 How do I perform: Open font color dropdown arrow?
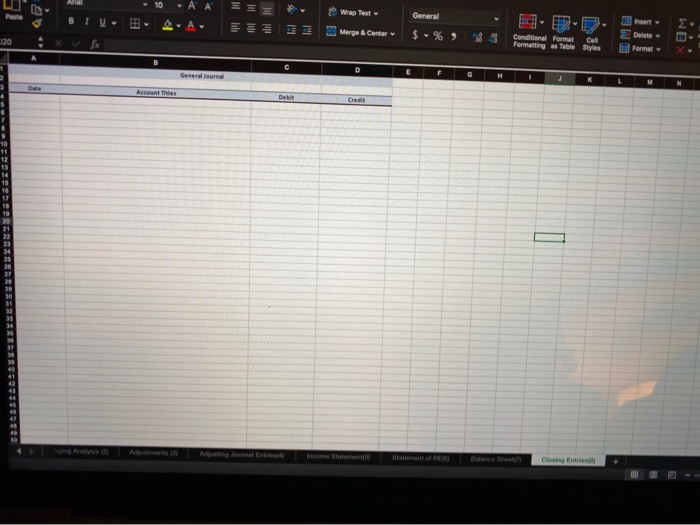coord(202,27)
